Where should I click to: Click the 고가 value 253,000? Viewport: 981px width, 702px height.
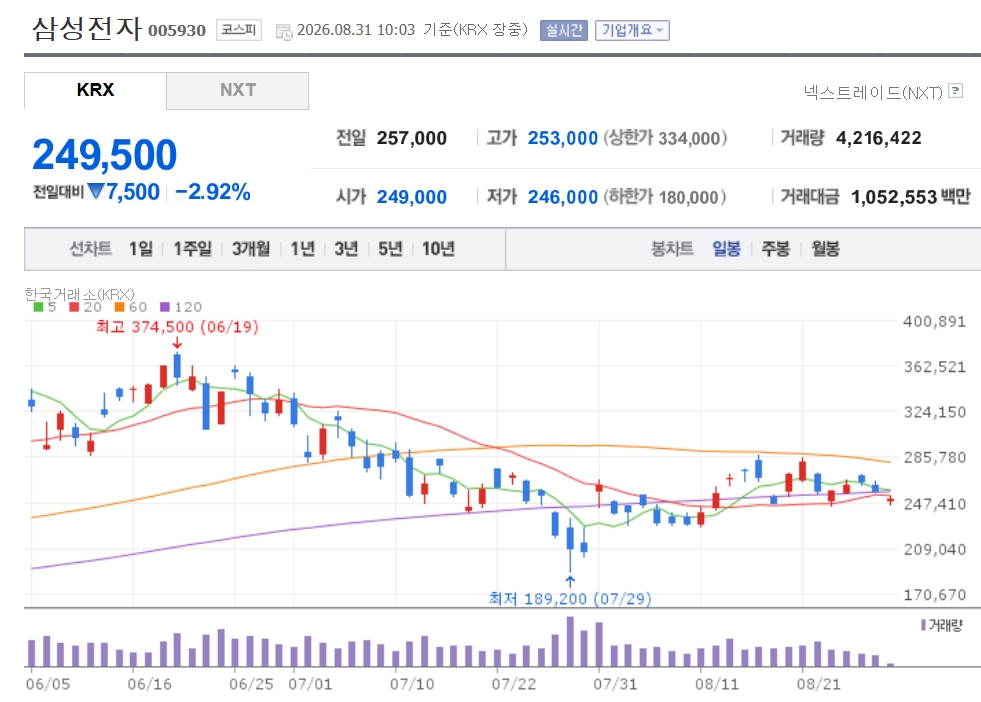pyautogui.click(x=562, y=138)
